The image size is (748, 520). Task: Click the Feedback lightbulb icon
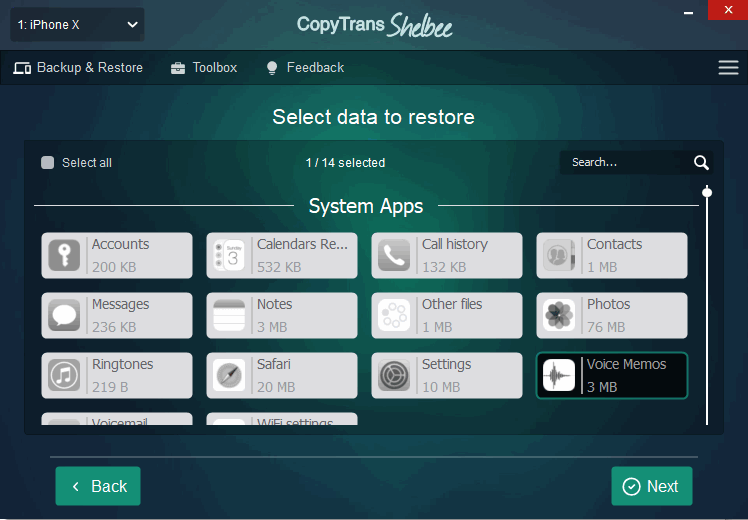pos(272,68)
